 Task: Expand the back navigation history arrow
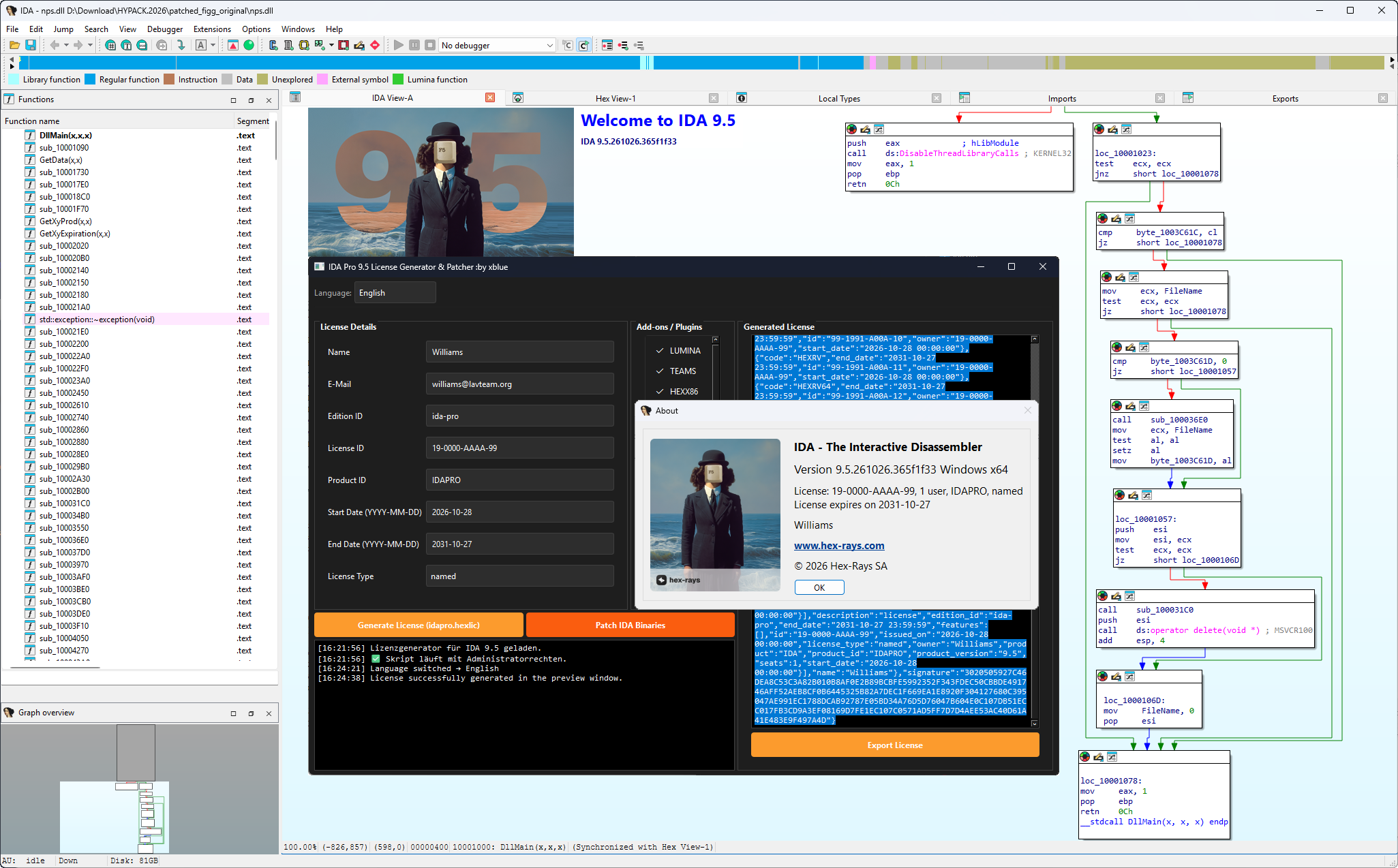tap(66, 45)
